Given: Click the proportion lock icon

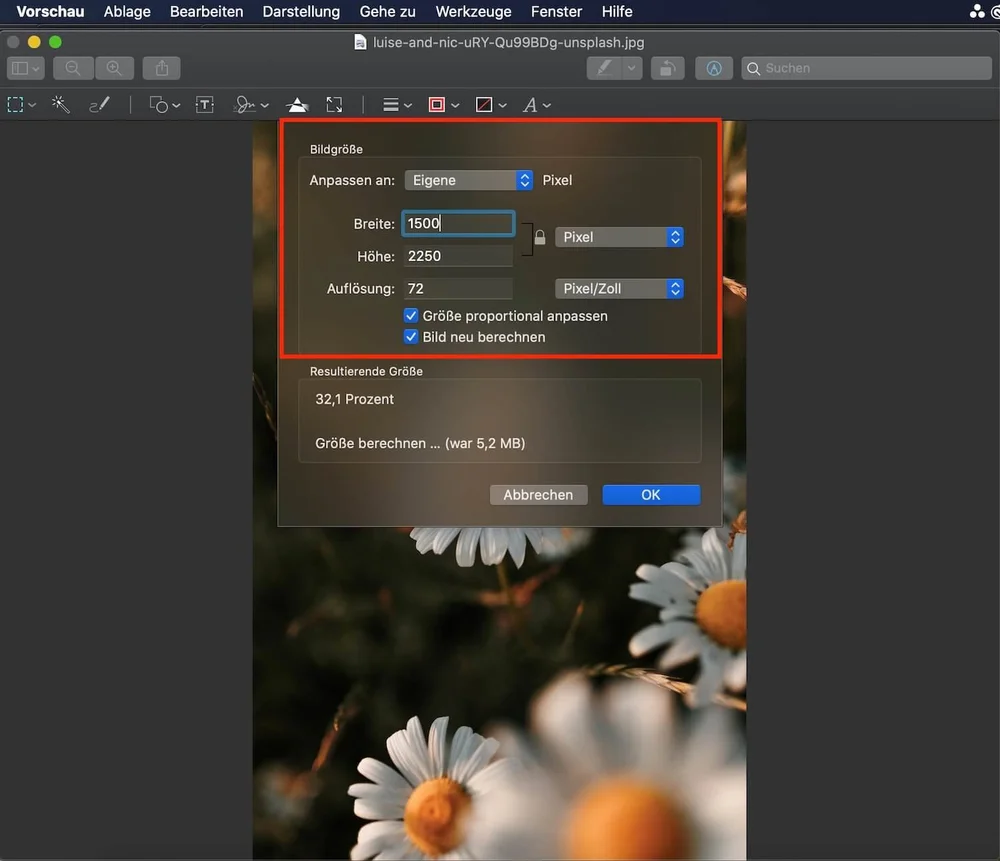Looking at the screenshot, I should tap(540, 238).
